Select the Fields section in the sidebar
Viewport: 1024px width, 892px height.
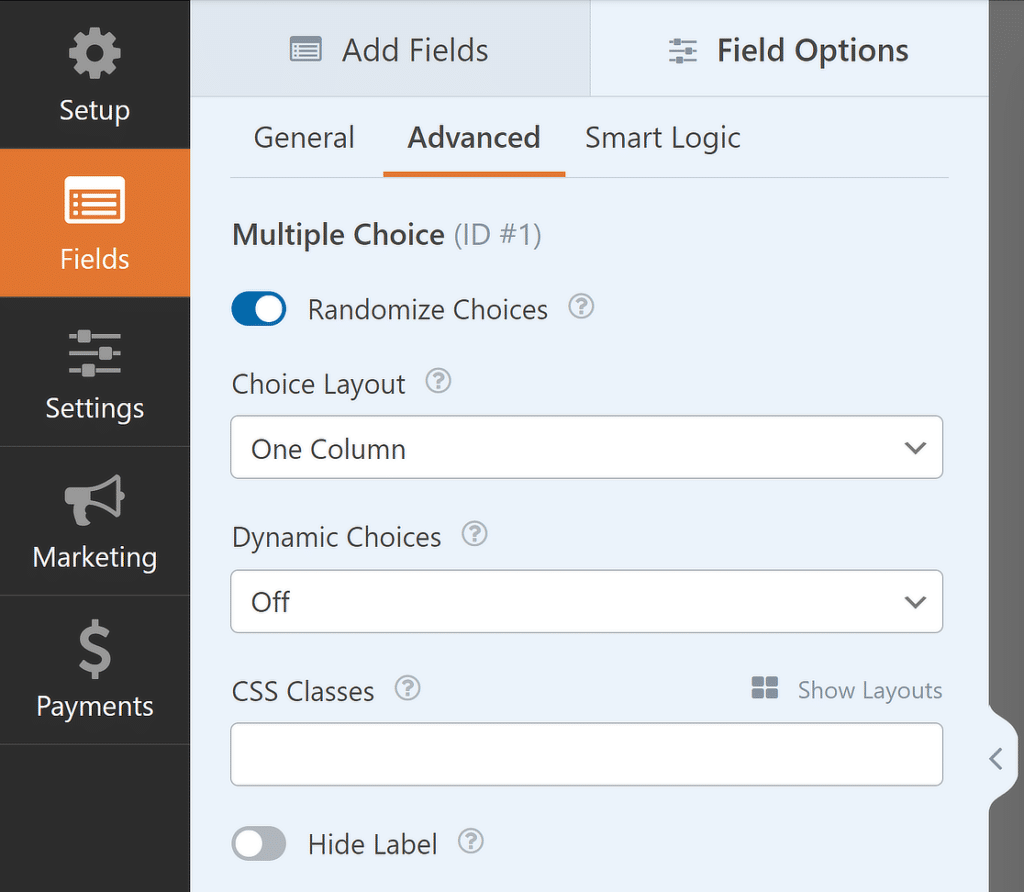(95, 223)
